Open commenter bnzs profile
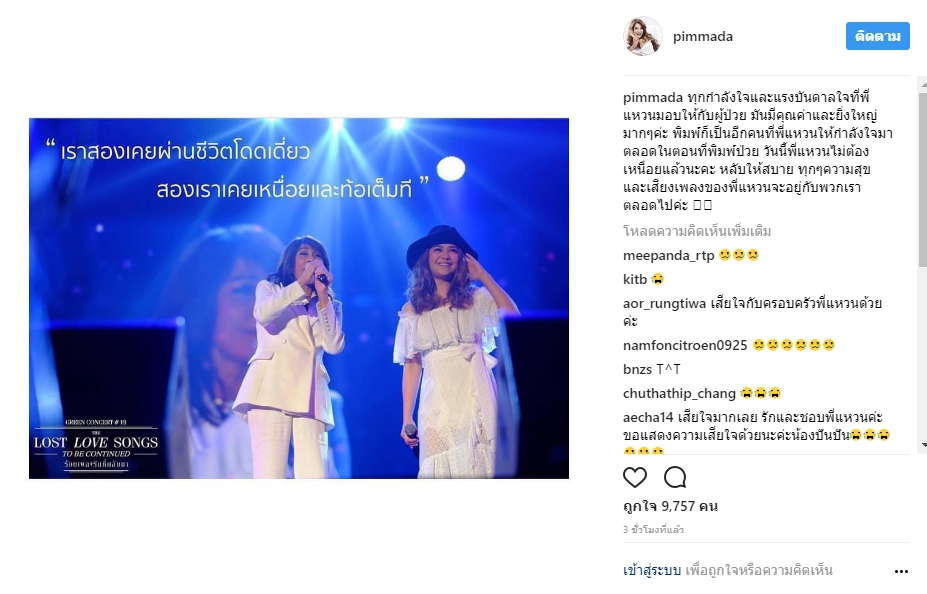This screenshot has height=594, width=927. [x=637, y=369]
